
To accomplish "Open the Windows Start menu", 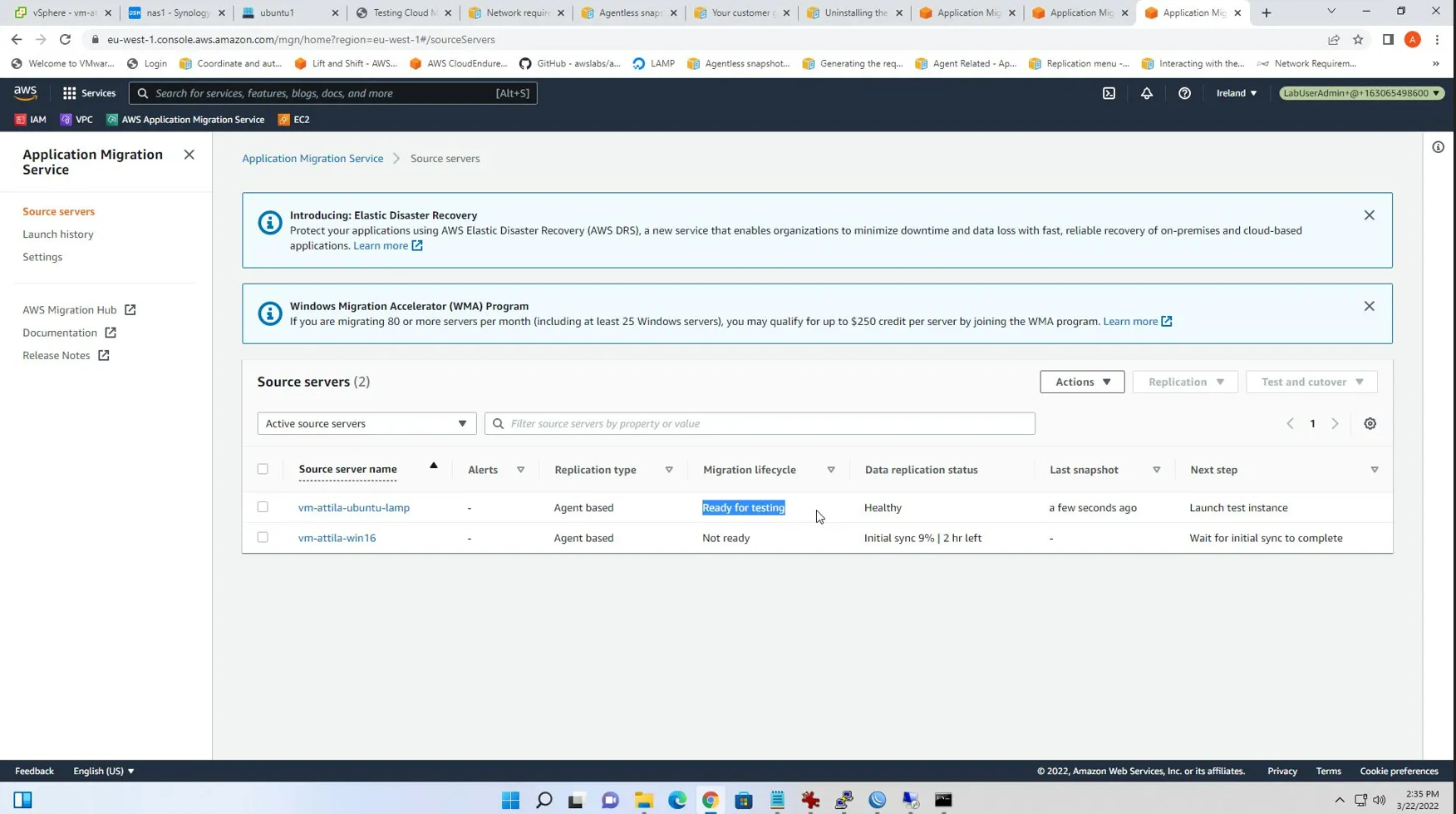I will pos(510,800).
